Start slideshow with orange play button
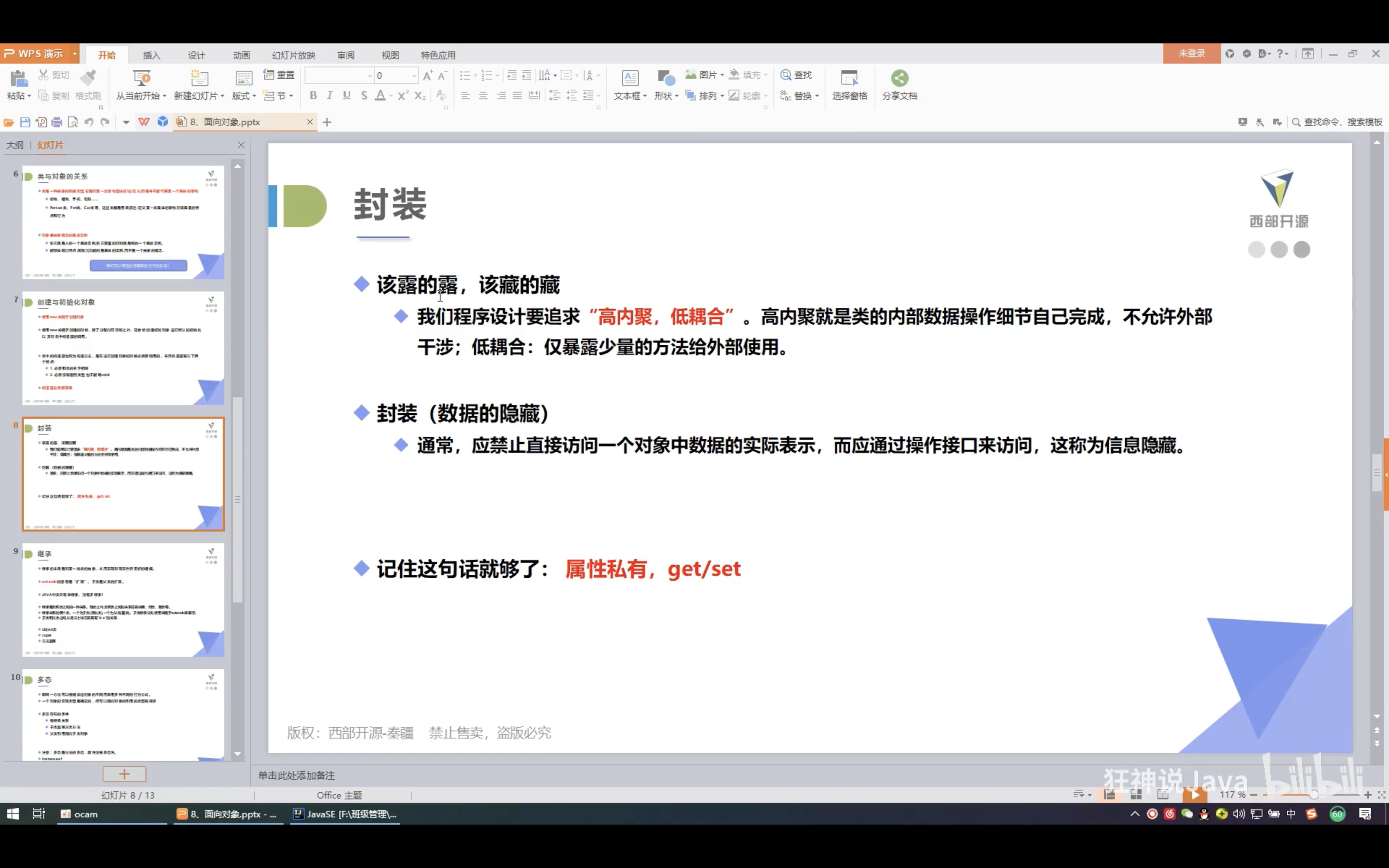The height and width of the screenshot is (868, 1389). click(x=1195, y=795)
